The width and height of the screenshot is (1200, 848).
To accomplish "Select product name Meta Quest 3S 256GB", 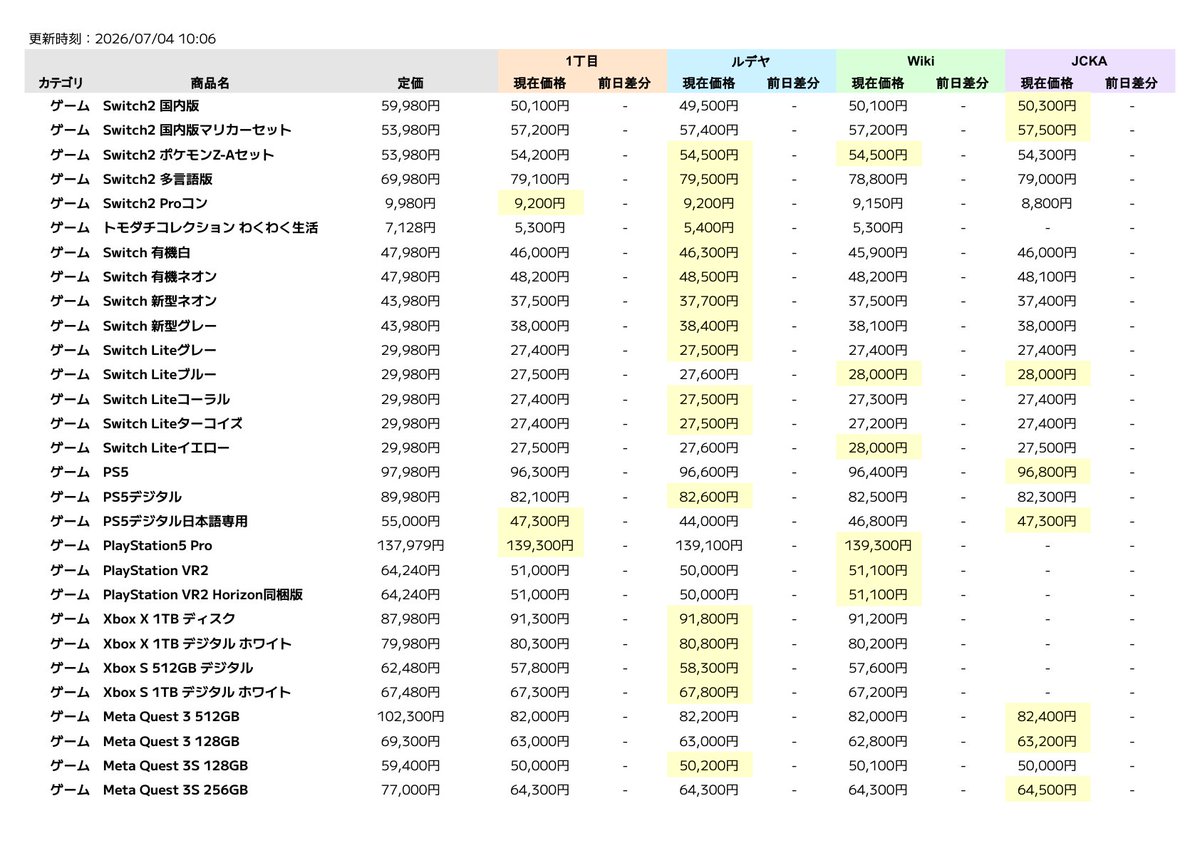I will click(x=175, y=790).
